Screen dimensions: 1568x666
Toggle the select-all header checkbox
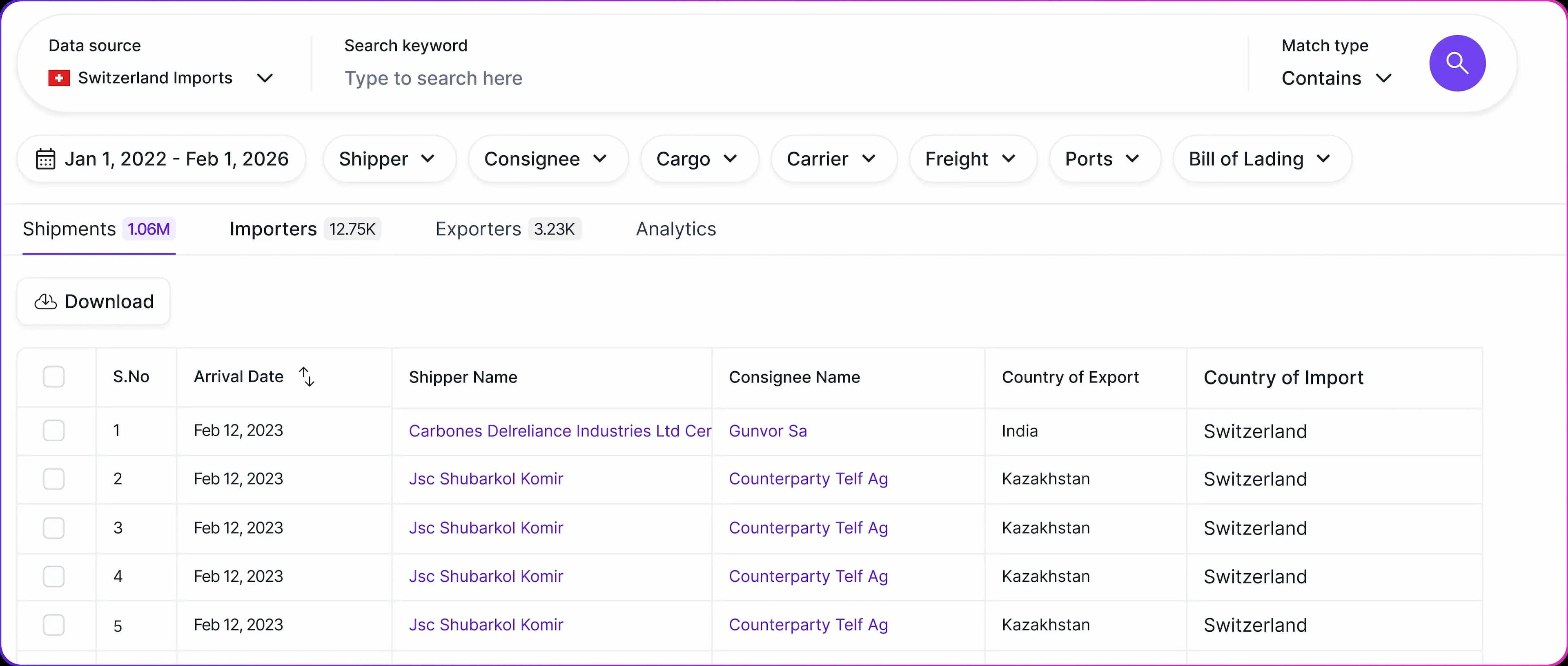pos(53,377)
